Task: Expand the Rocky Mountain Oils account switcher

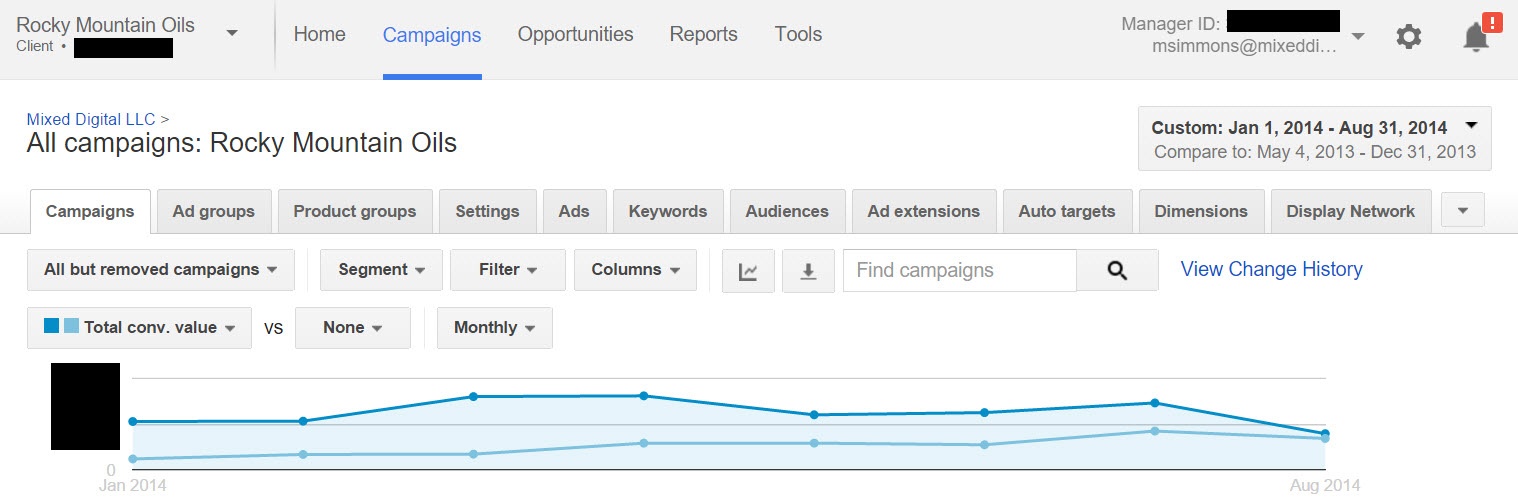Action: (x=232, y=33)
